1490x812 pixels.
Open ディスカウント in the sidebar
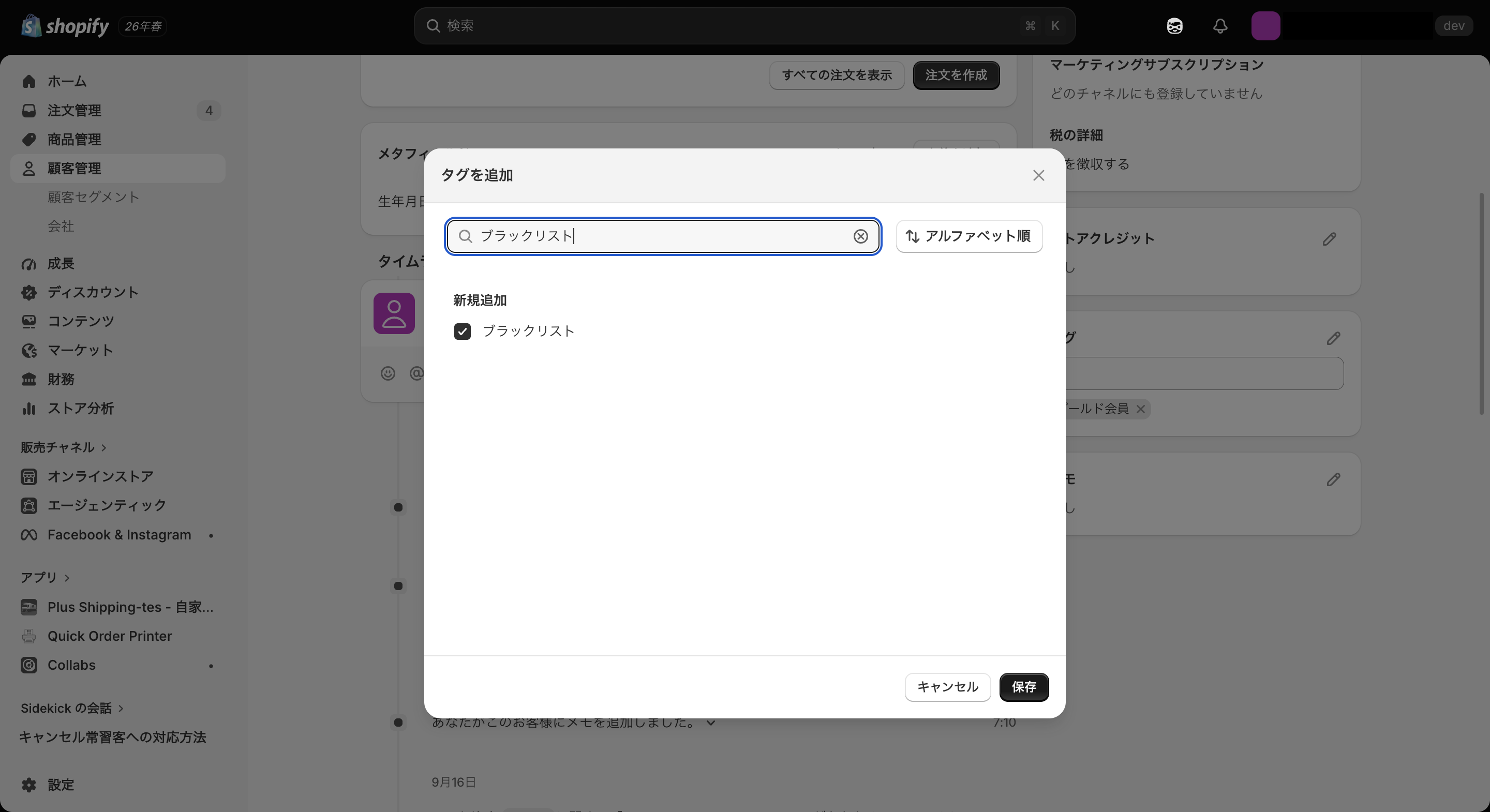pos(117,293)
